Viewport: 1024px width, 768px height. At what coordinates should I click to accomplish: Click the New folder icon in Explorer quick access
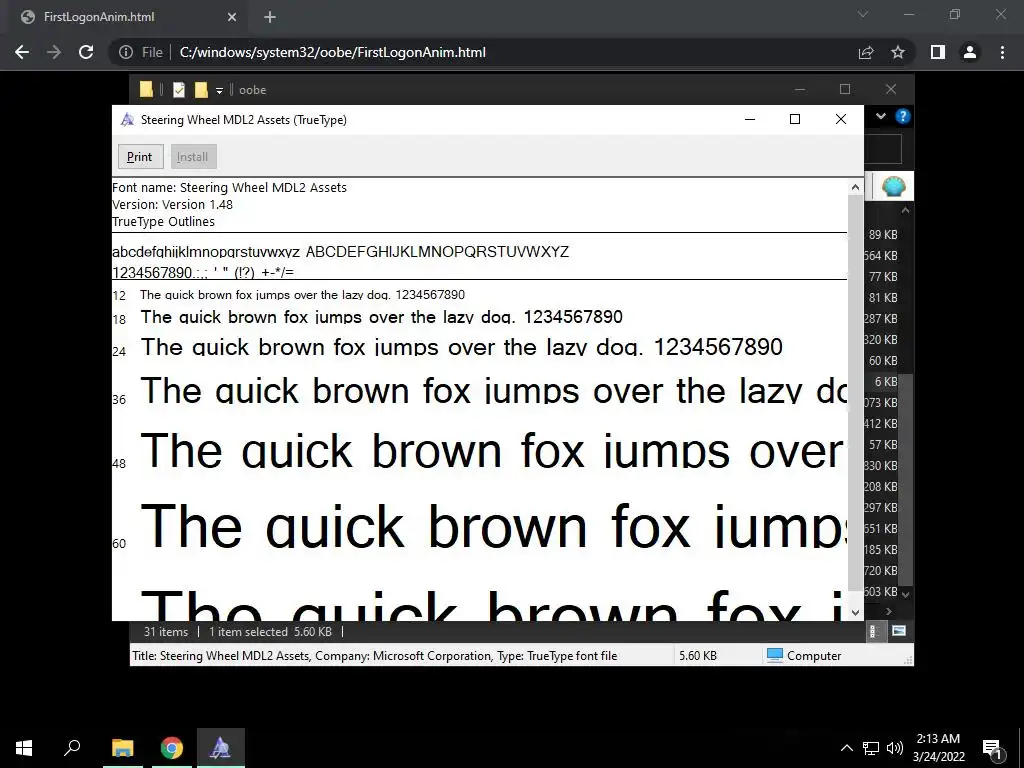[201, 90]
